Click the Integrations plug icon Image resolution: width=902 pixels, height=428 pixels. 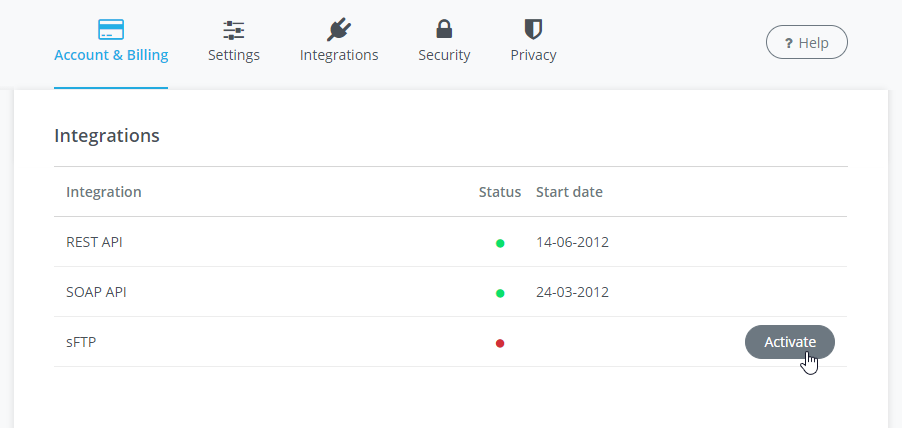coord(339,29)
